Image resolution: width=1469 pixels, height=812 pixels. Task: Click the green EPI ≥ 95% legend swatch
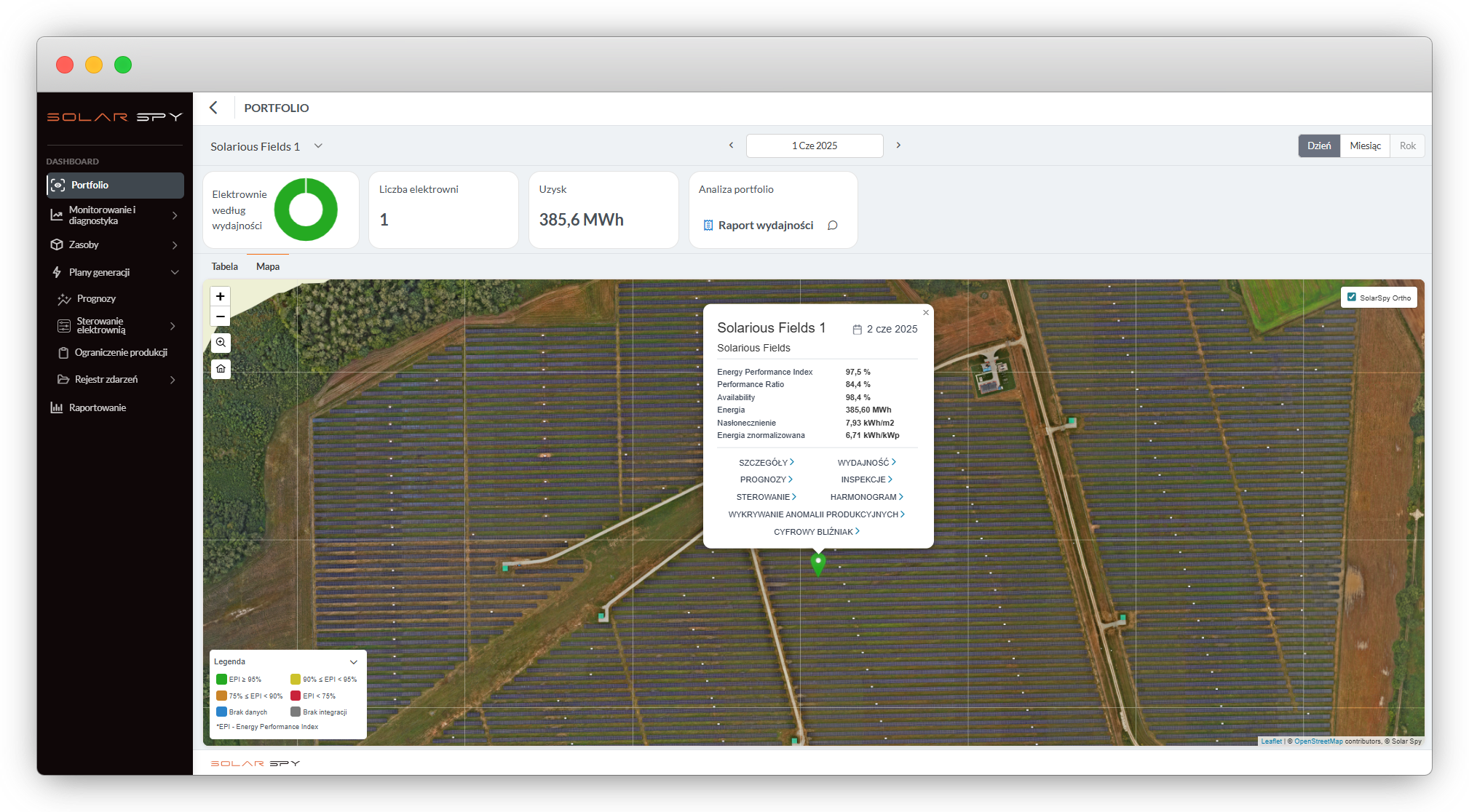pos(221,679)
